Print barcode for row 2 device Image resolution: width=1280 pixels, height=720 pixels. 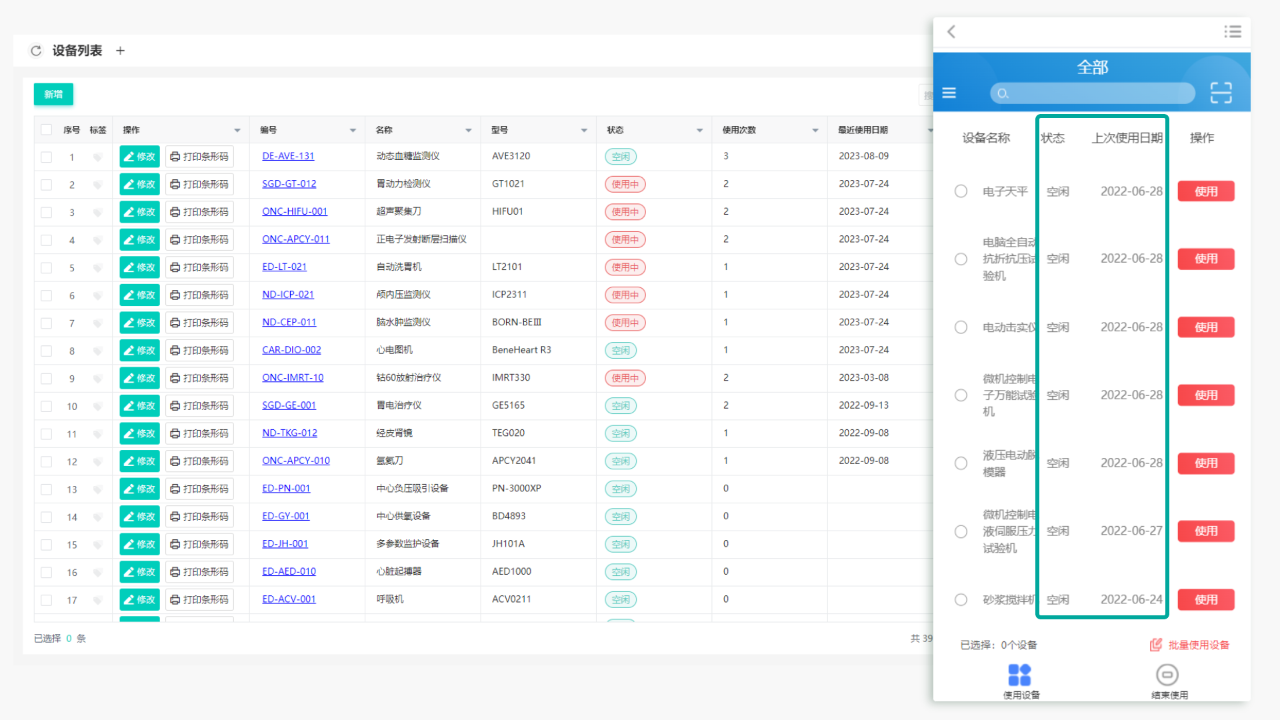pos(199,184)
